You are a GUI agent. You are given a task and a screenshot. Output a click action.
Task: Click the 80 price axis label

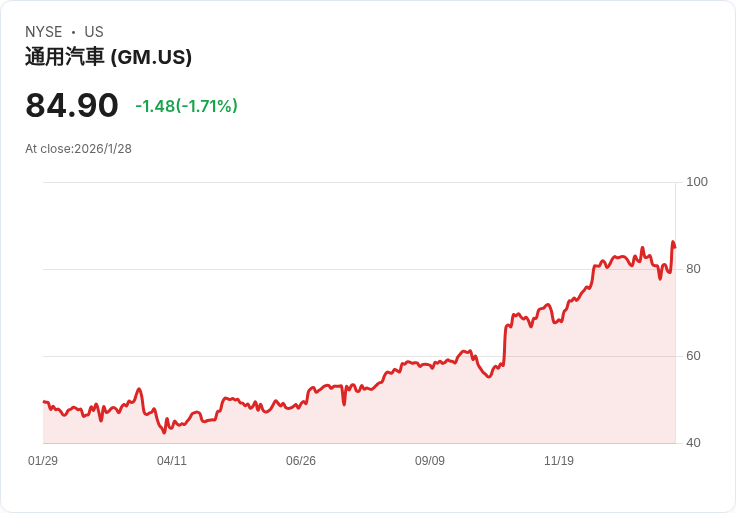pos(693,269)
